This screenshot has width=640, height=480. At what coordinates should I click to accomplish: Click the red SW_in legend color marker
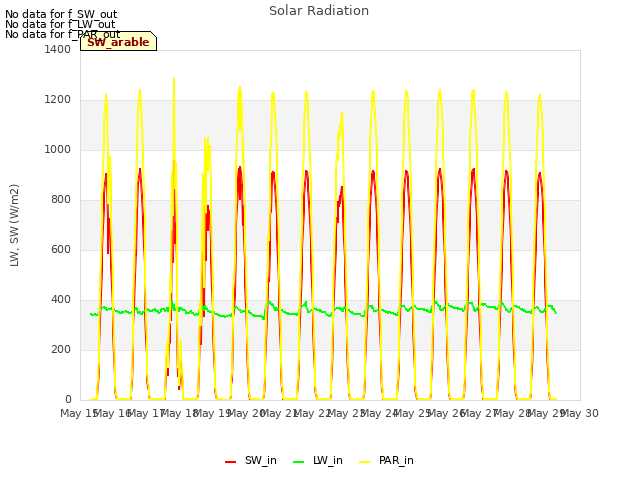(231, 462)
